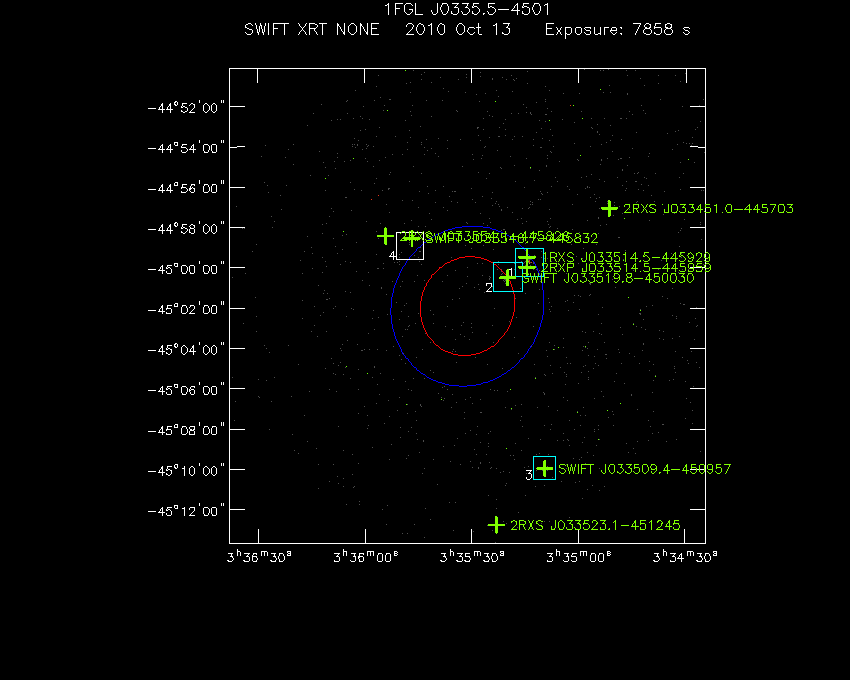The width and height of the screenshot is (850, 680).
Task: Click the declination label -44°58'00"
Action: click(186, 228)
